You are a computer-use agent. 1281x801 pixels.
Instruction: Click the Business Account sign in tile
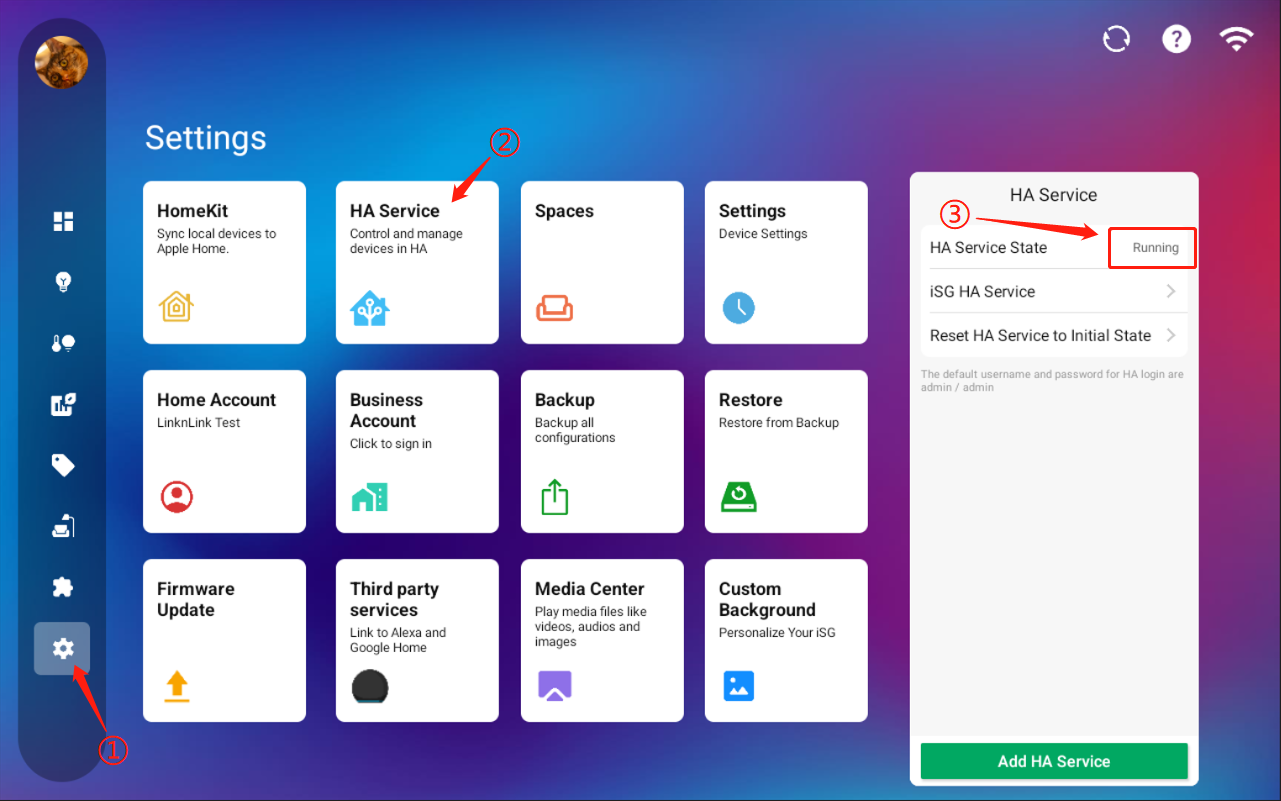click(417, 451)
